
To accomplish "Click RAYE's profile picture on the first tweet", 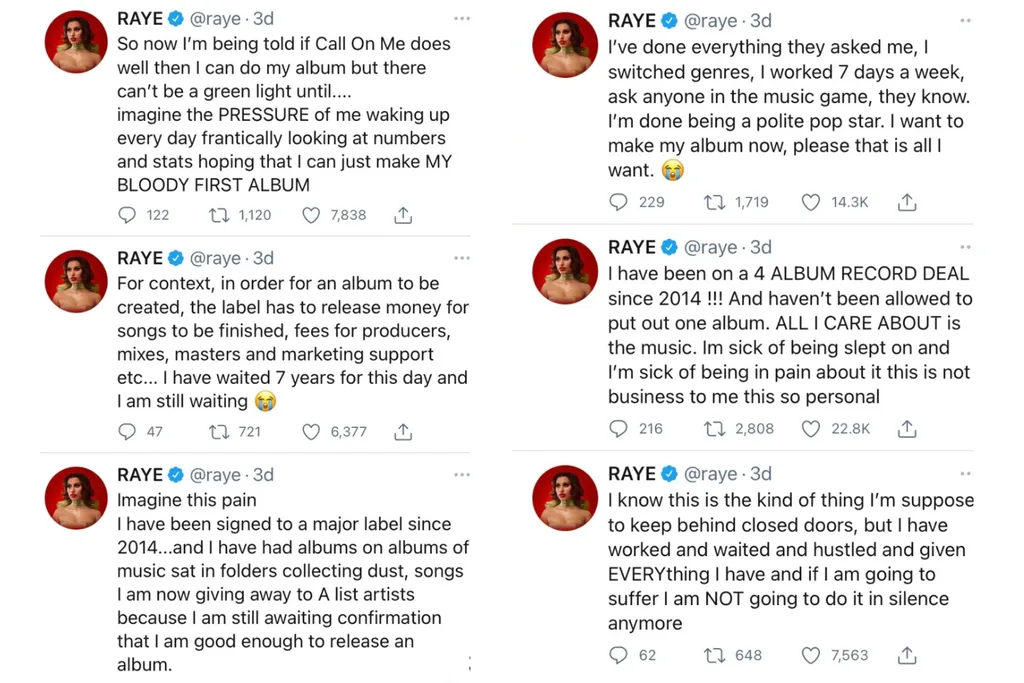I will (75, 42).
